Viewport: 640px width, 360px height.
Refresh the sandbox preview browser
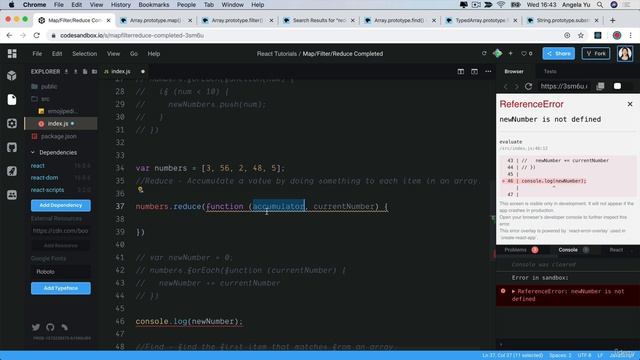pos(529,86)
